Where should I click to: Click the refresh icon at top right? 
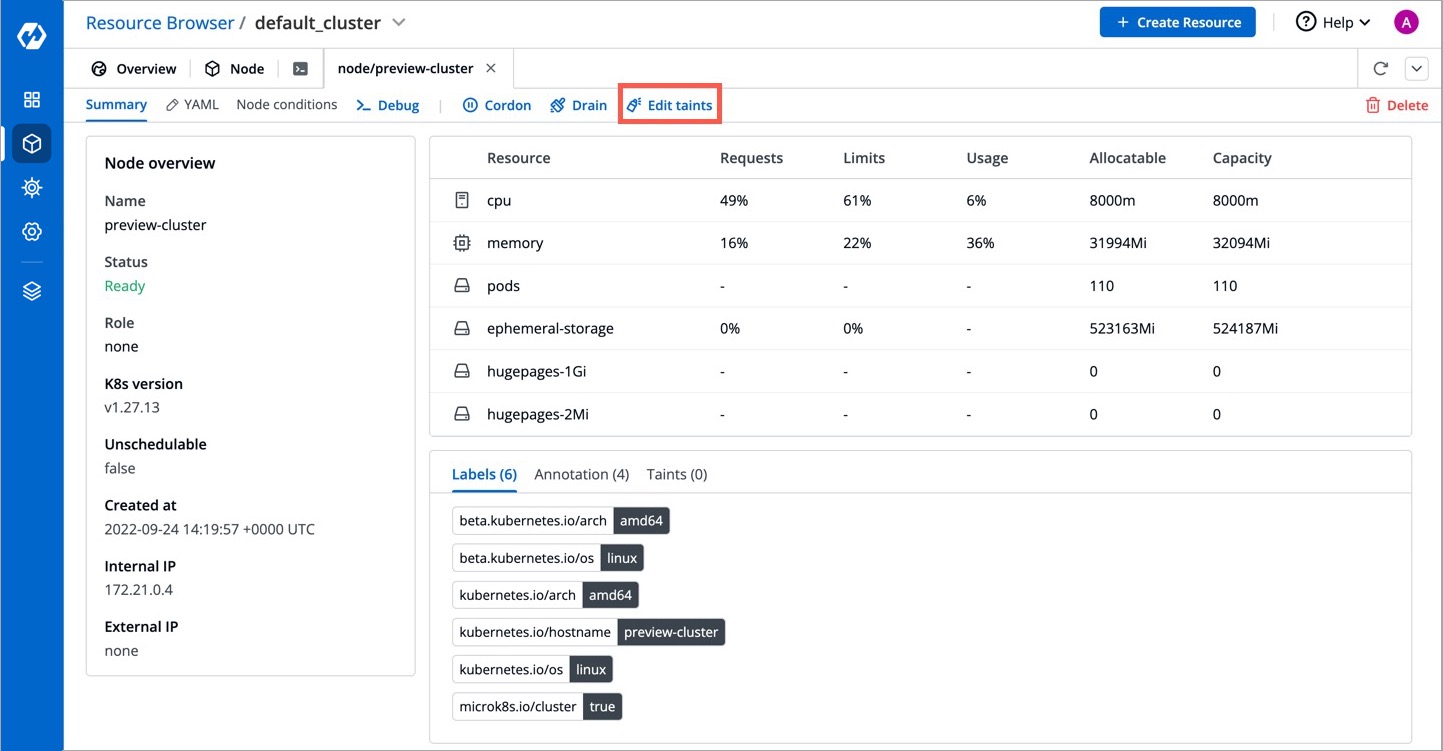(1381, 69)
